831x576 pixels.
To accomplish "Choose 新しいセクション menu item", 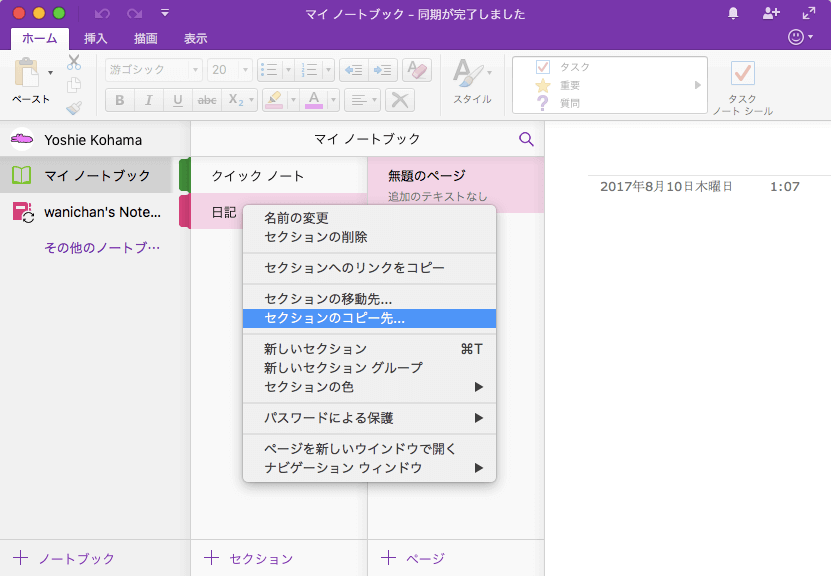I will [369, 349].
